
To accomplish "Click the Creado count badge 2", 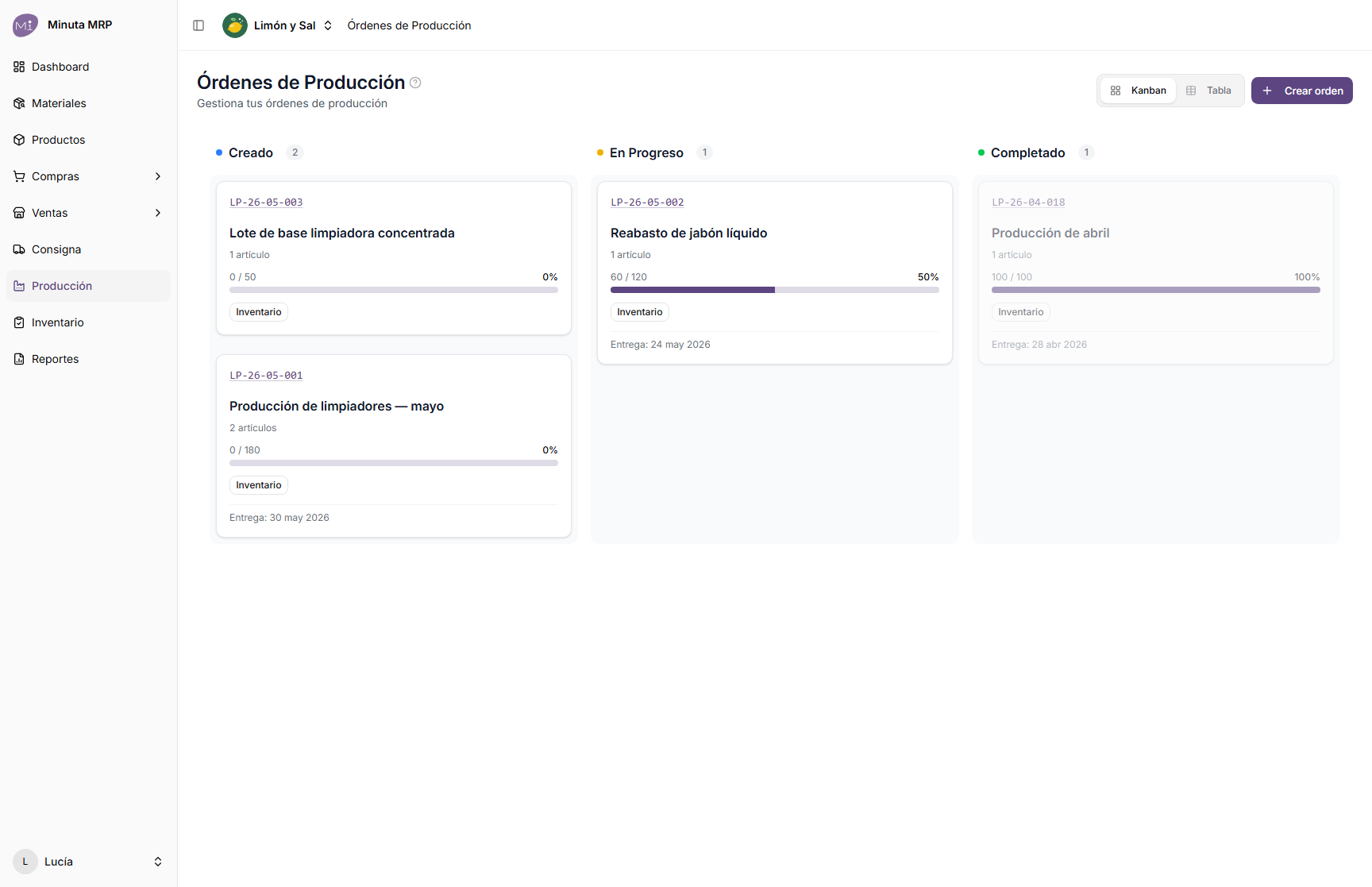I will click(295, 152).
